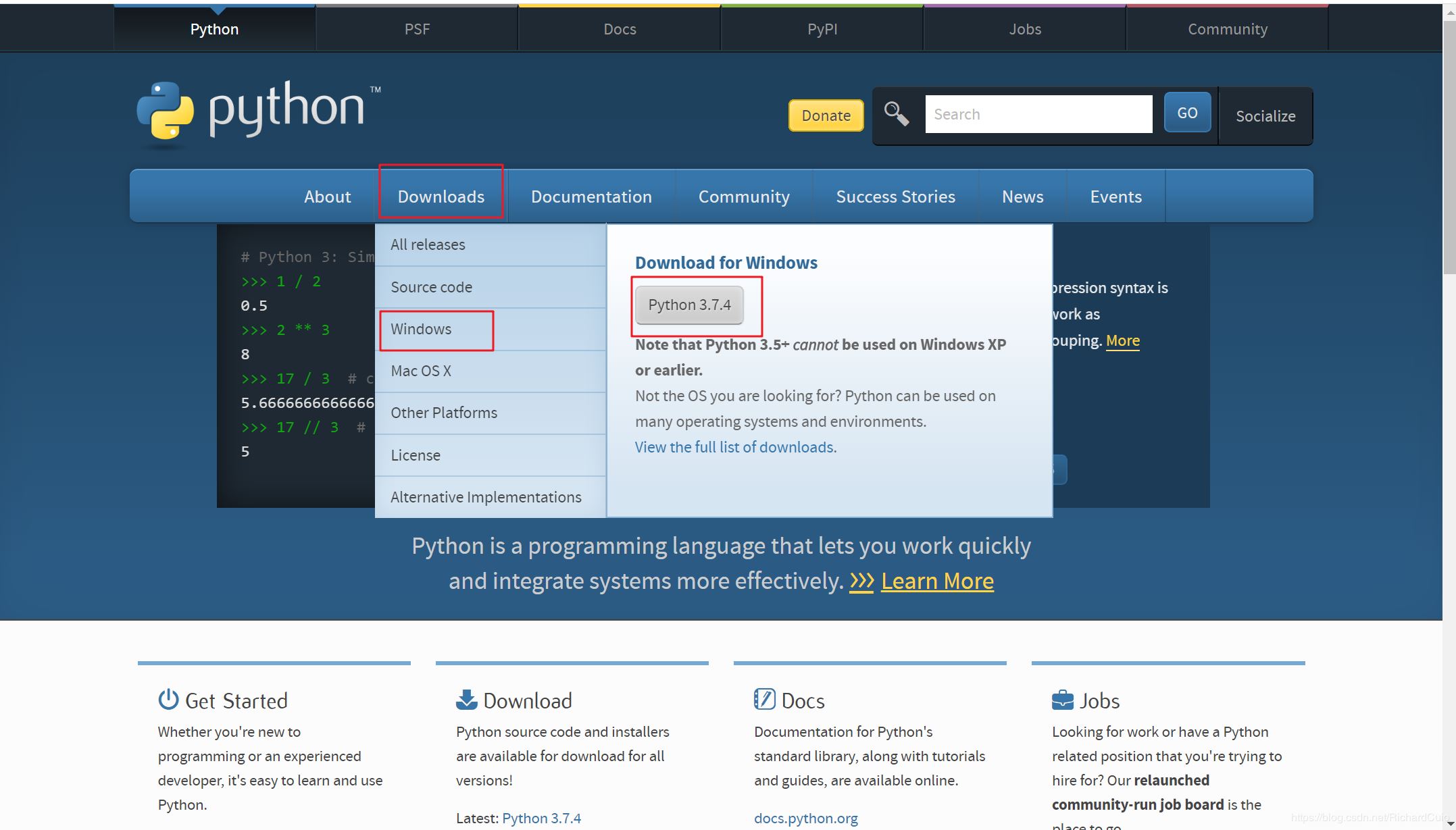The width and height of the screenshot is (1456, 830).
Task: Expand the Other Platforms downloads entry
Action: (444, 413)
